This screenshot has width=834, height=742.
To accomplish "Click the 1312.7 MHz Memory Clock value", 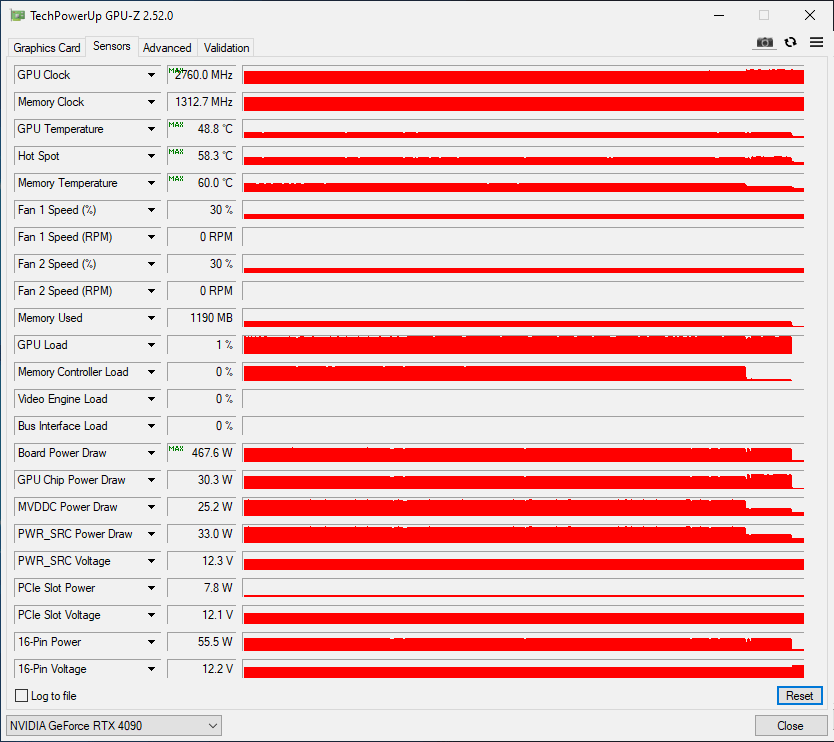I will [x=202, y=102].
